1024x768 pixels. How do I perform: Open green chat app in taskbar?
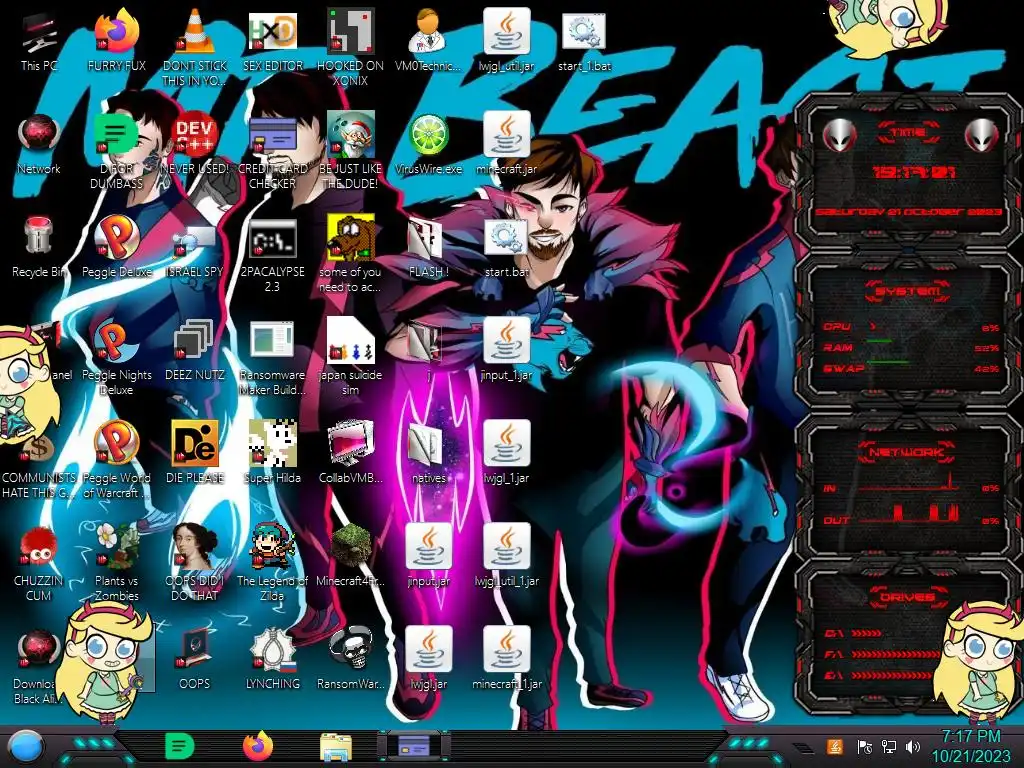point(180,746)
